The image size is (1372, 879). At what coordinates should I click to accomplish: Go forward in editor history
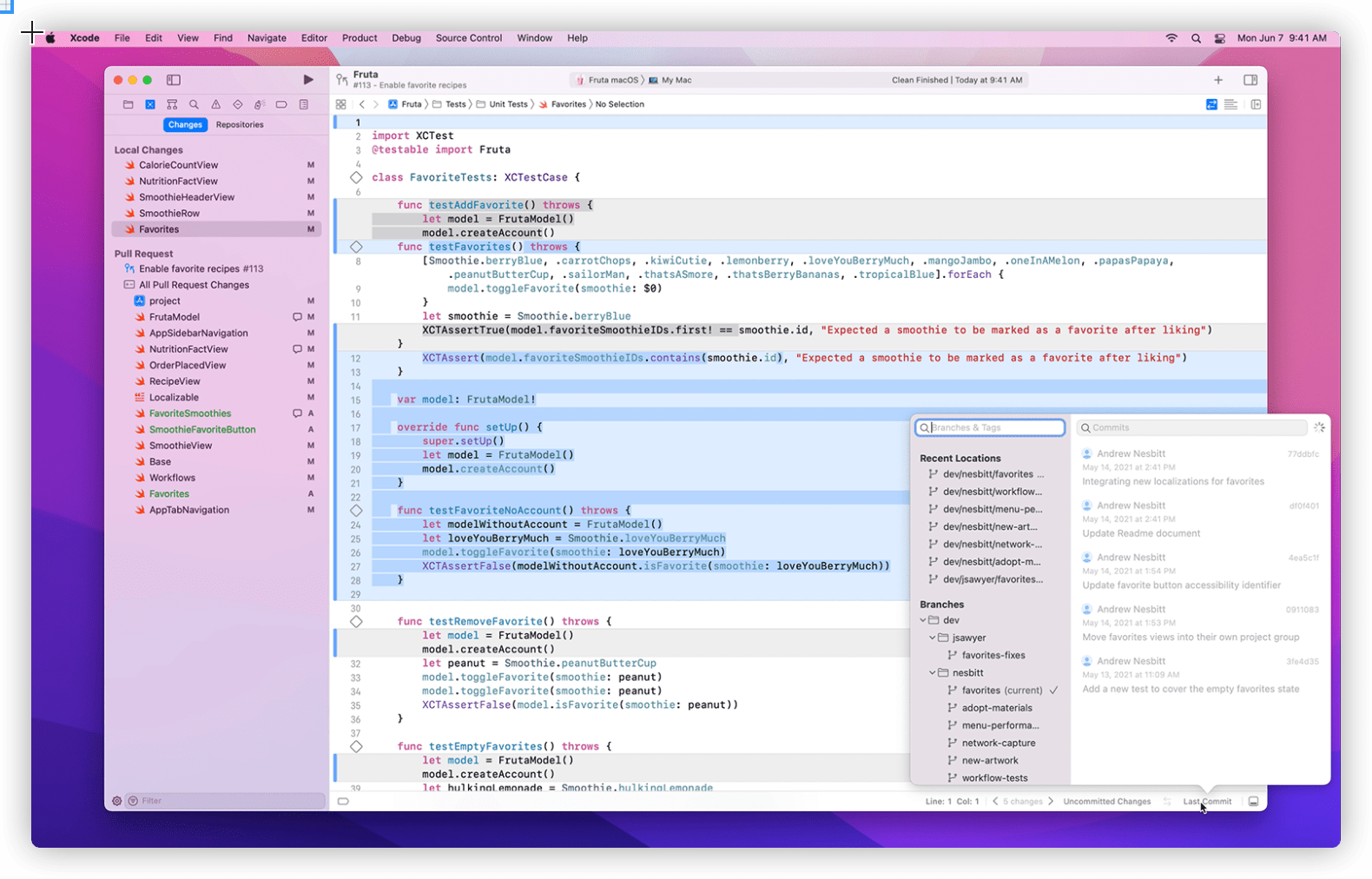click(376, 104)
